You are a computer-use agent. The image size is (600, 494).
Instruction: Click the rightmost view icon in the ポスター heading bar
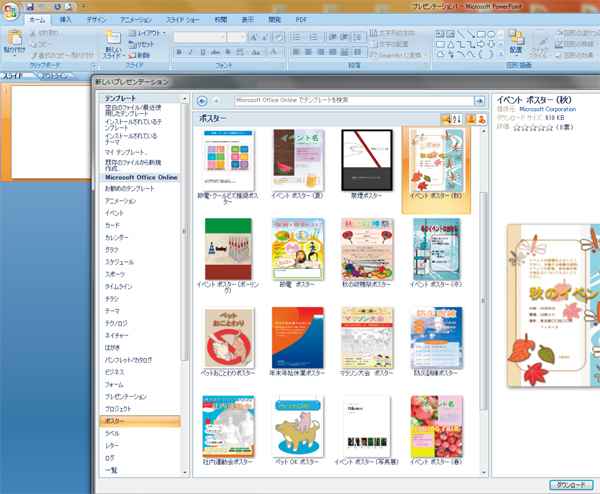482,120
